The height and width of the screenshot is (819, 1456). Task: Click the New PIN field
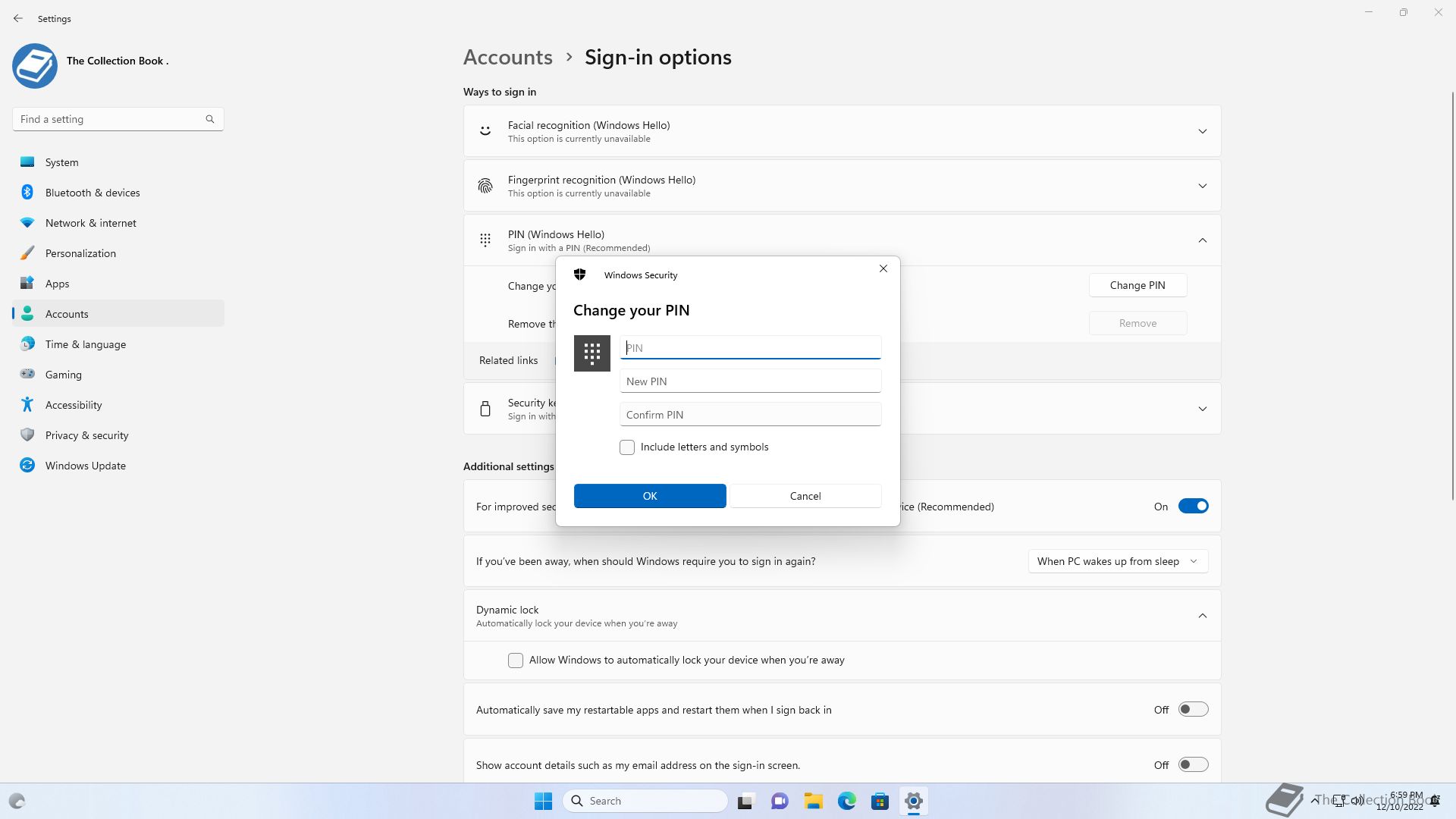[751, 381]
